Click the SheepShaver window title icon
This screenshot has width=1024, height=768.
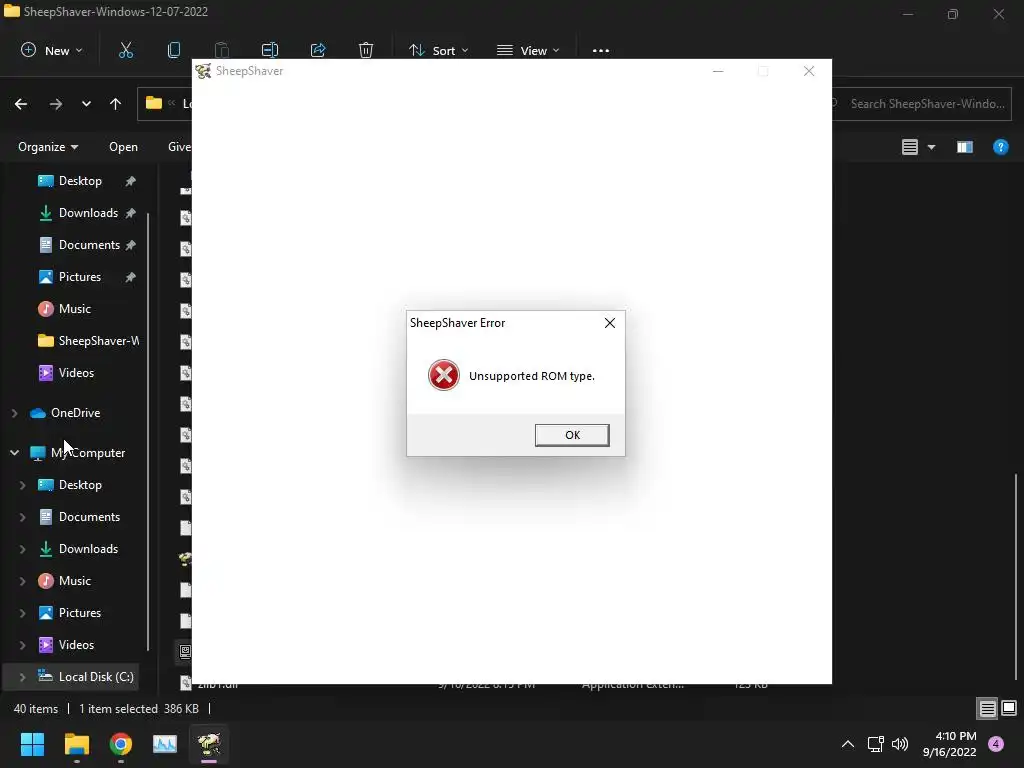(x=203, y=71)
